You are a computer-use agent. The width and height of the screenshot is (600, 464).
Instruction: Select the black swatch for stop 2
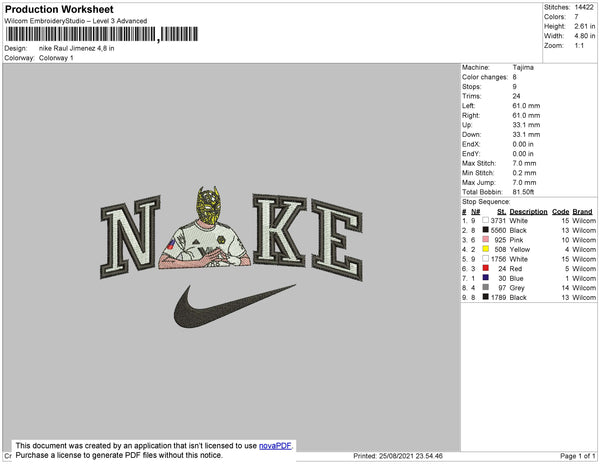[x=486, y=230]
